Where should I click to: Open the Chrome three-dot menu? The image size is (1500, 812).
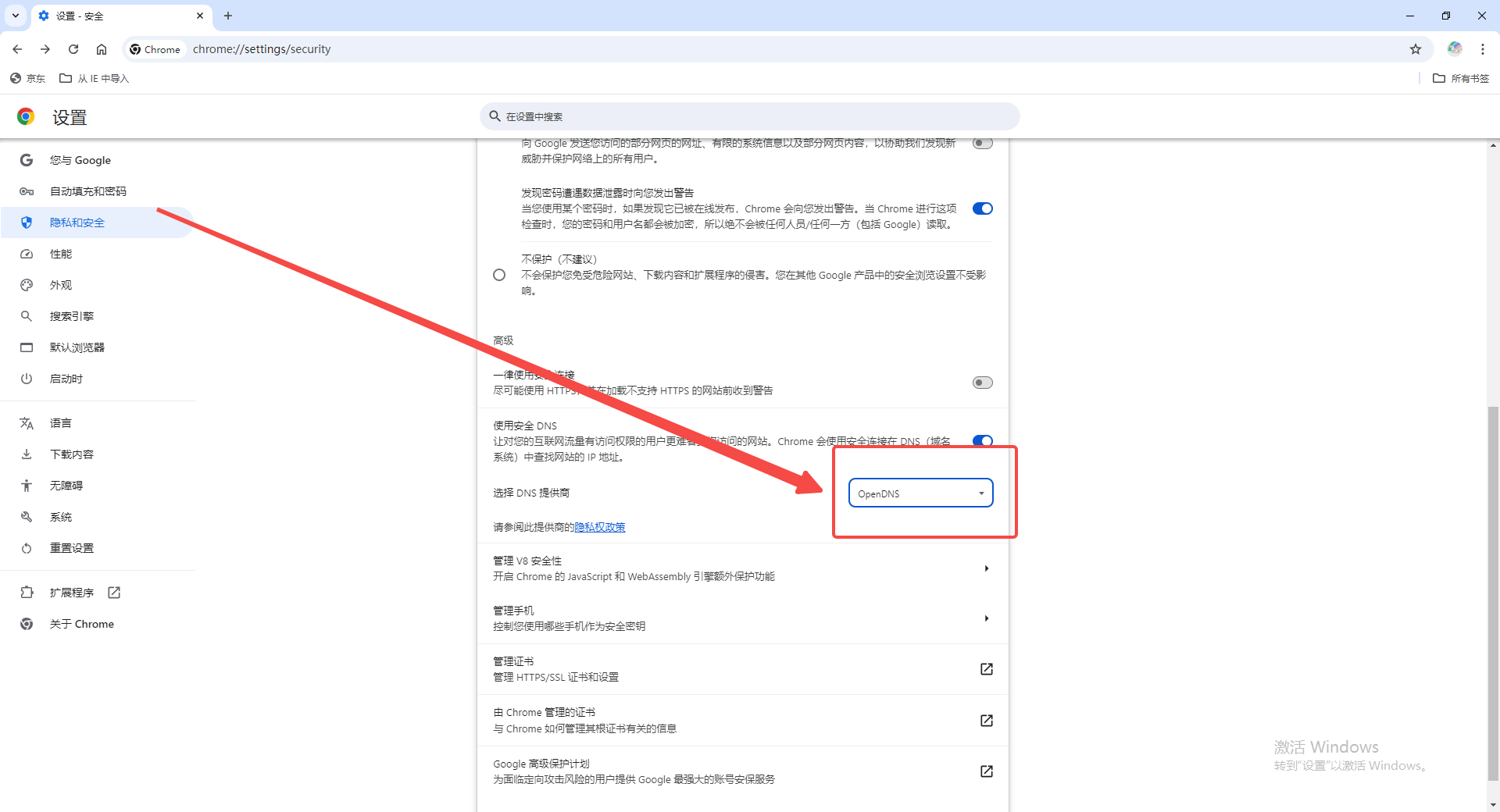coord(1483,49)
